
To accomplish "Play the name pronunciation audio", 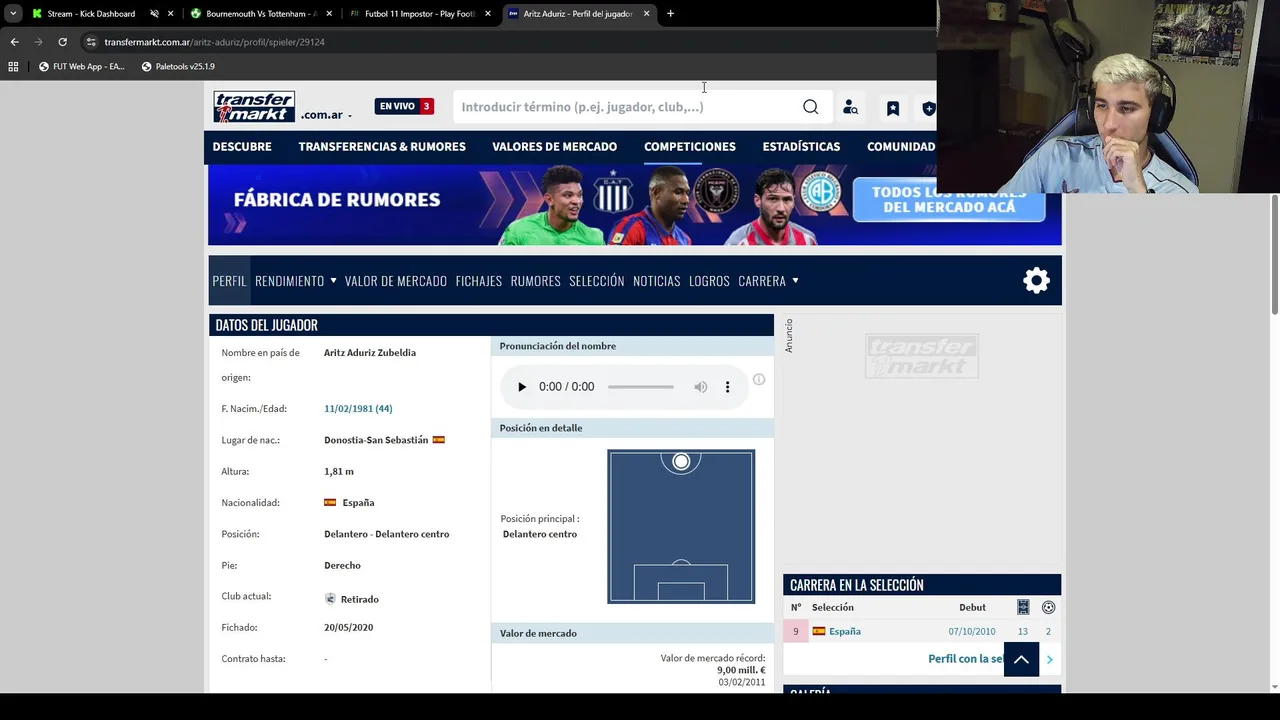I will (521, 387).
